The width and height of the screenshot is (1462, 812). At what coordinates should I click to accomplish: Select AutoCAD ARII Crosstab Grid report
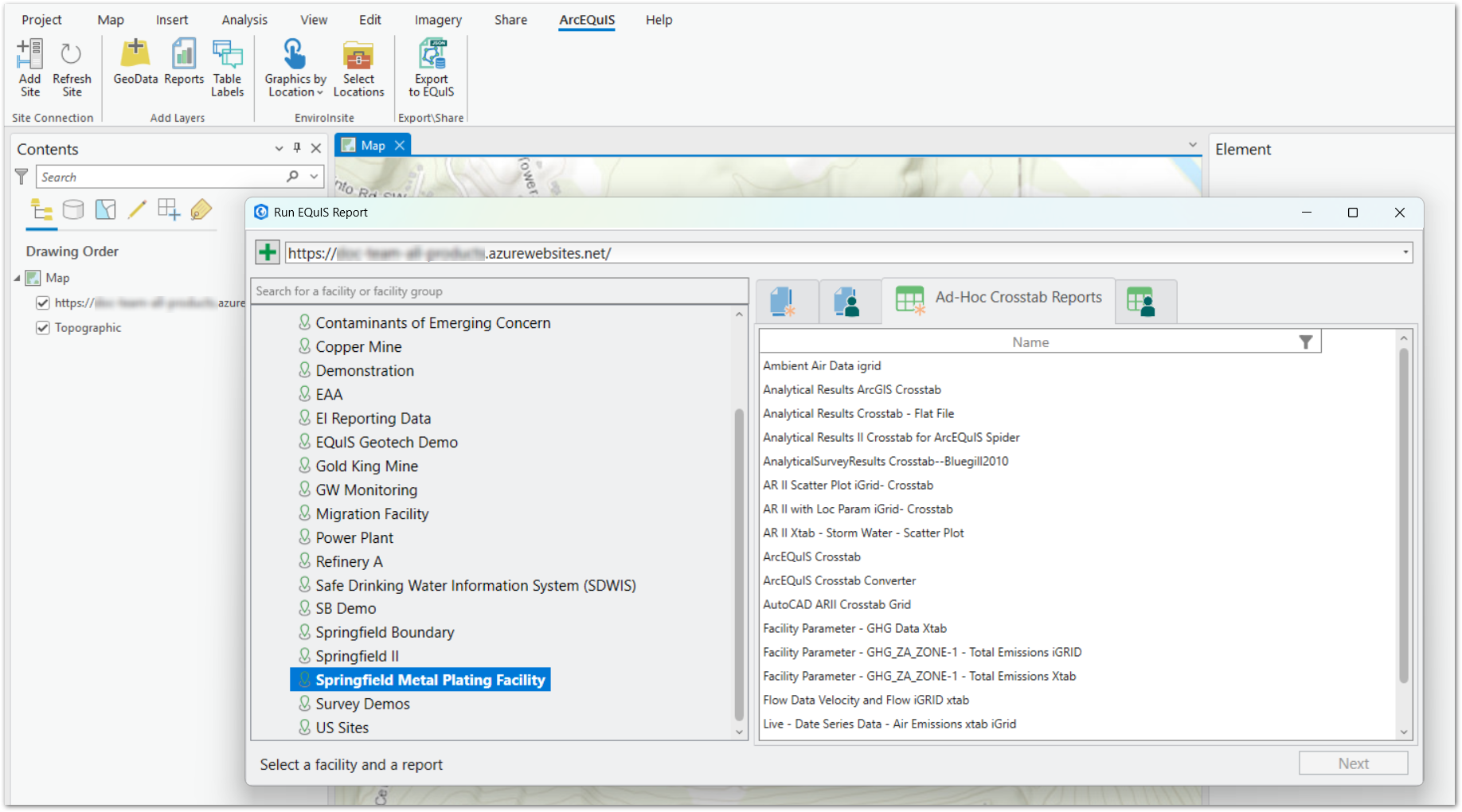pos(837,605)
